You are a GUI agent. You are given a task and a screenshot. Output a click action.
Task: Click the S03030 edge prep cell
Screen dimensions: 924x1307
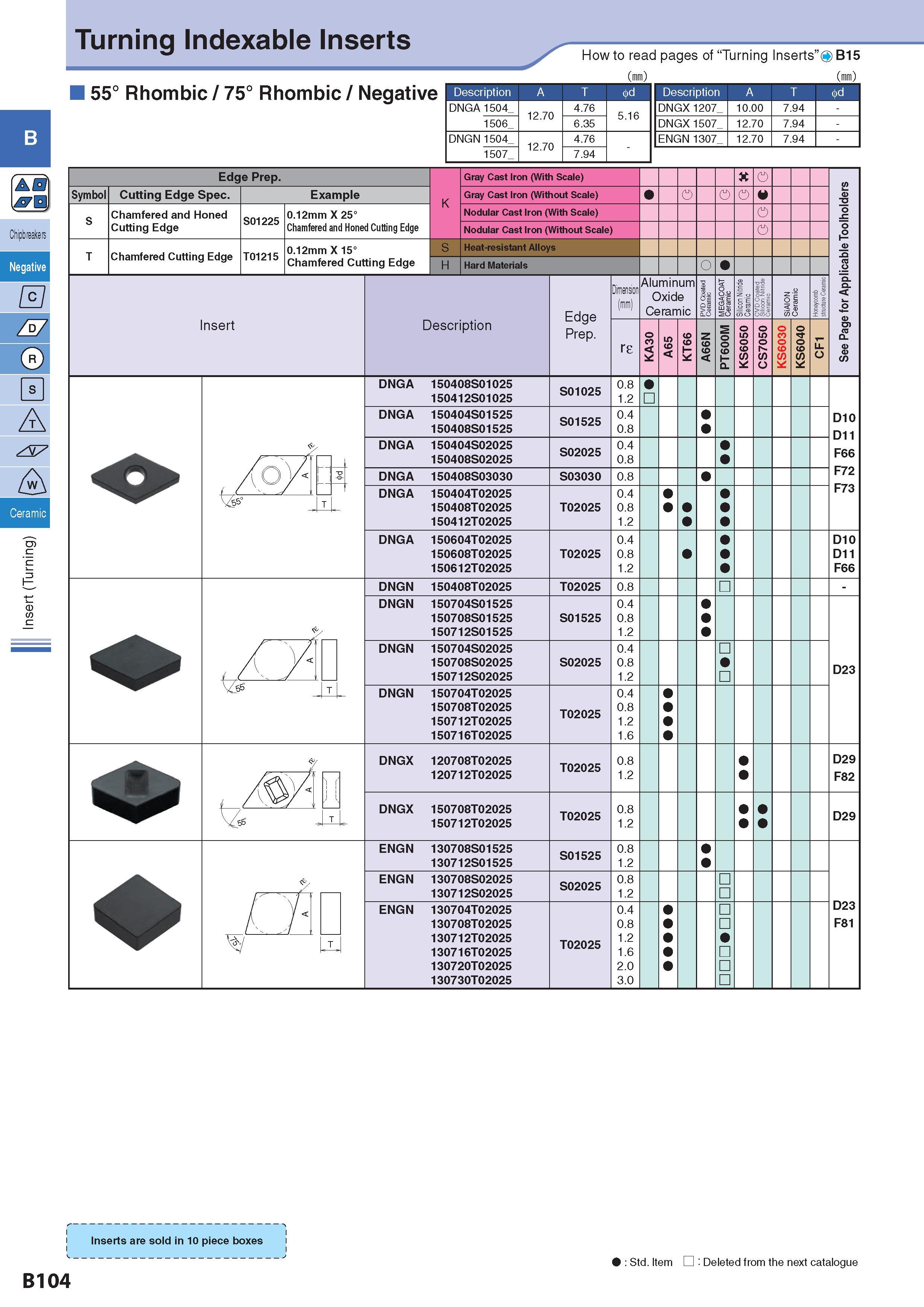pyautogui.click(x=580, y=477)
